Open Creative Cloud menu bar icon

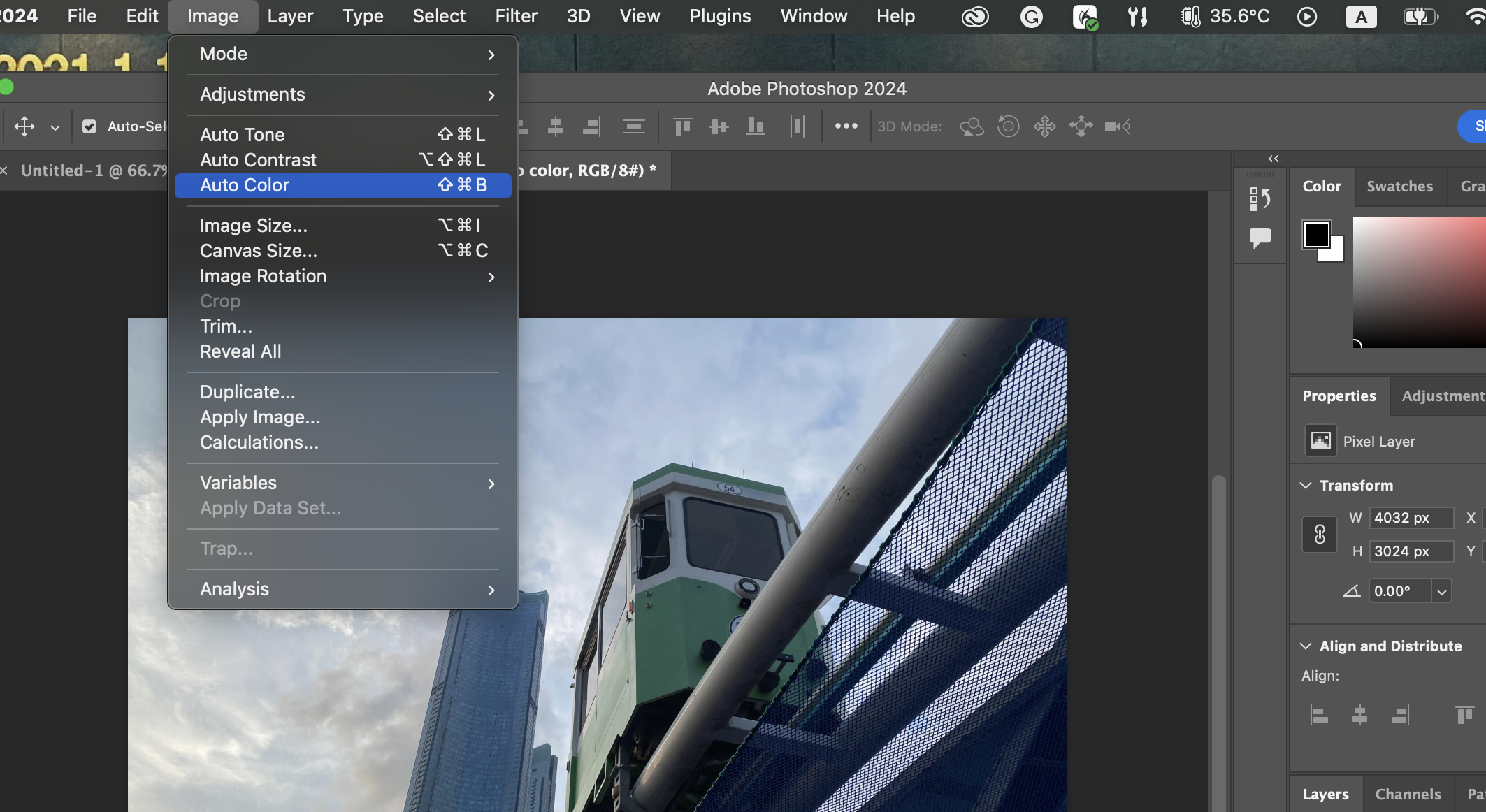[975, 17]
